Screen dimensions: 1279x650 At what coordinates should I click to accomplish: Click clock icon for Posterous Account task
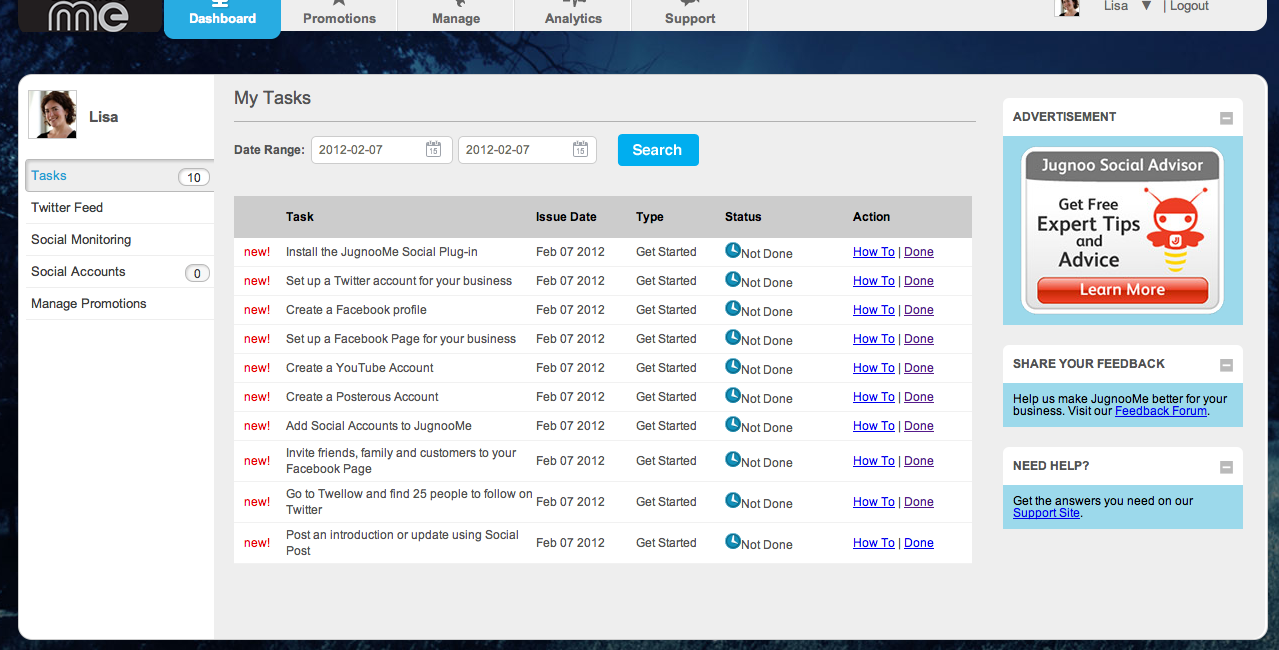[733, 395]
